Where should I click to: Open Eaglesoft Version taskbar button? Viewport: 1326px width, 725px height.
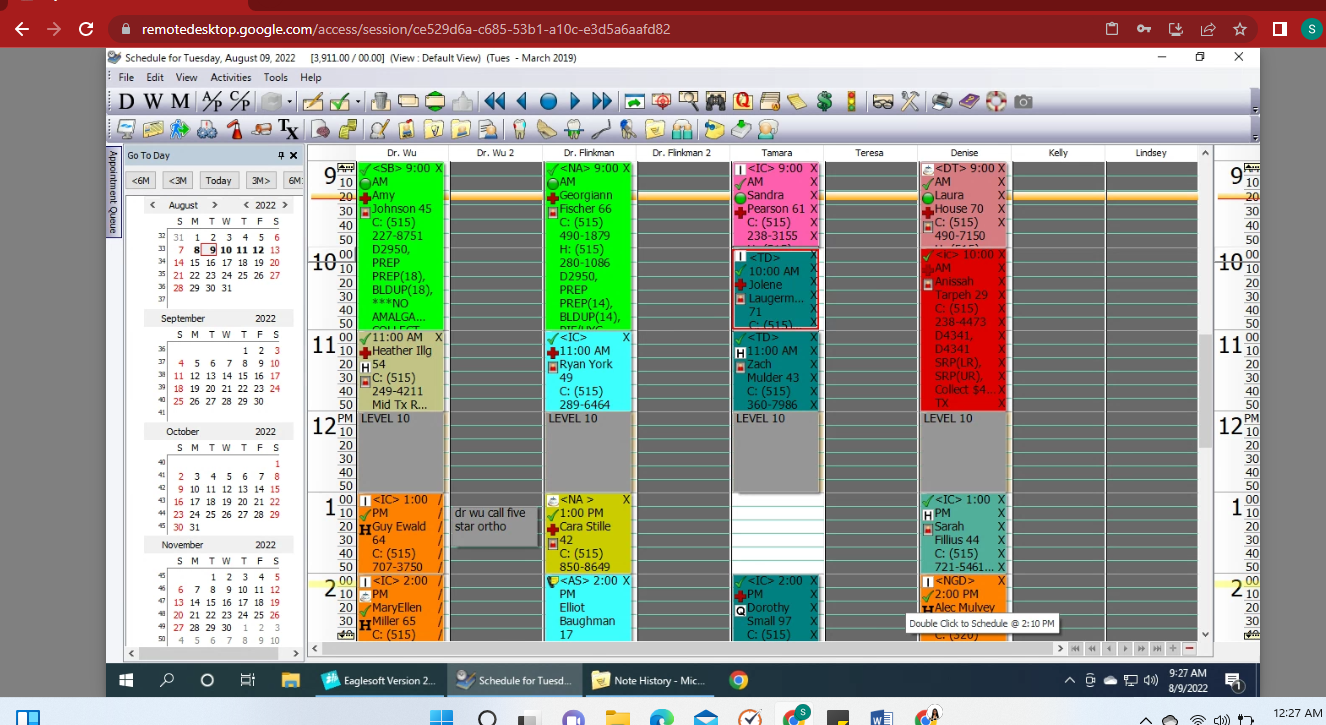[x=380, y=681]
